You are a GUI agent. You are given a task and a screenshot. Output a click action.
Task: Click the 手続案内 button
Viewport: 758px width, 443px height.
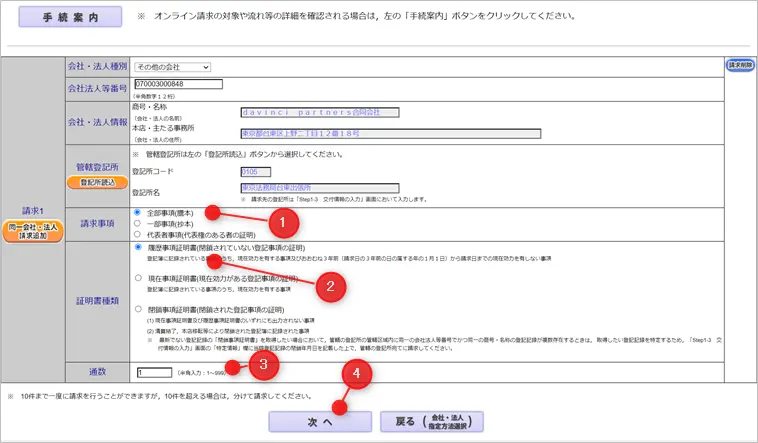[69, 17]
